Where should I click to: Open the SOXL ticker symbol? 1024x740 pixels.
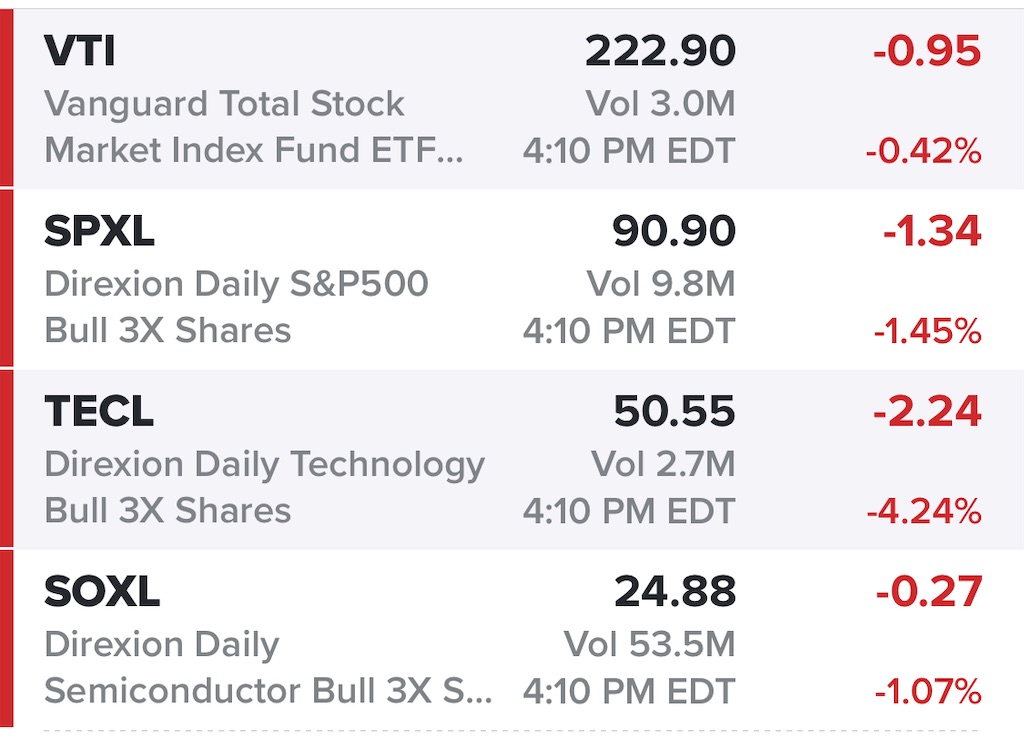(x=102, y=591)
